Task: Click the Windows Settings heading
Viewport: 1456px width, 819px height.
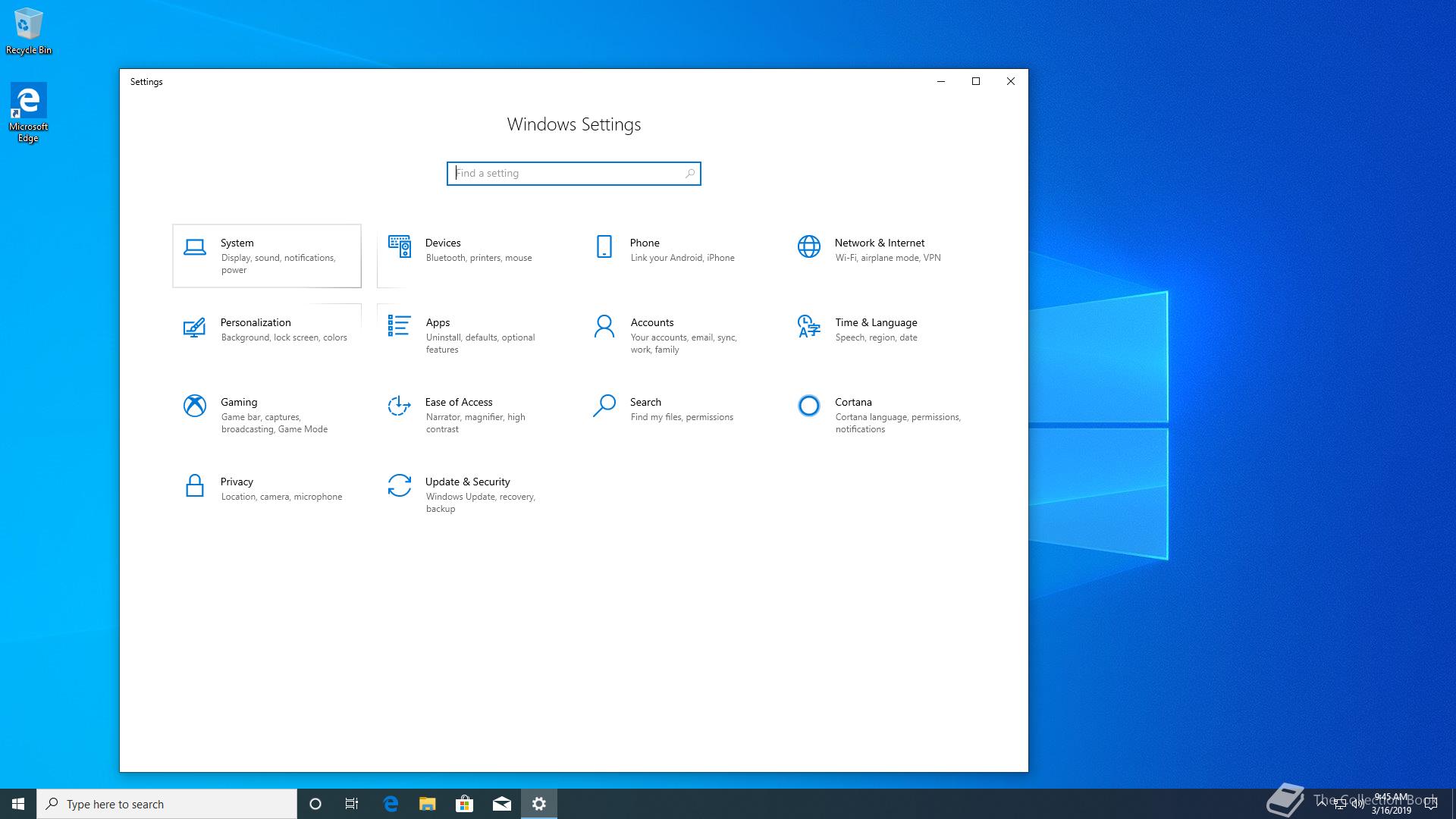Action: [574, 124]
